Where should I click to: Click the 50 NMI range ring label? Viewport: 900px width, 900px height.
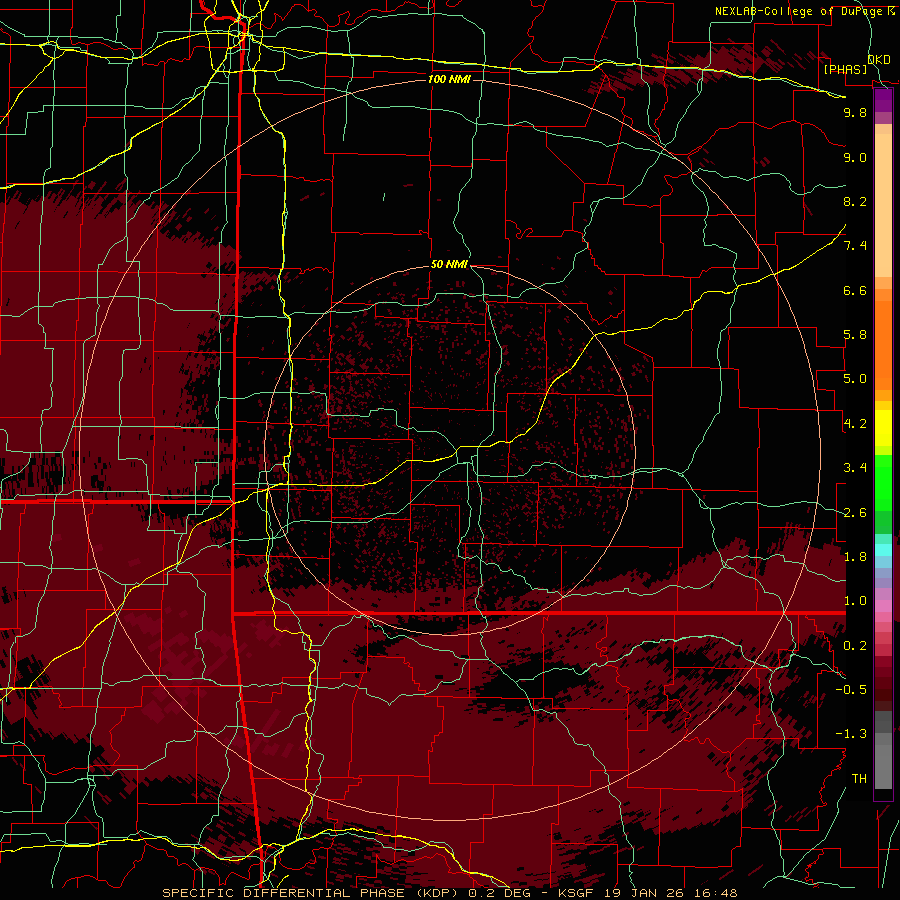click(x=449, y=265)
